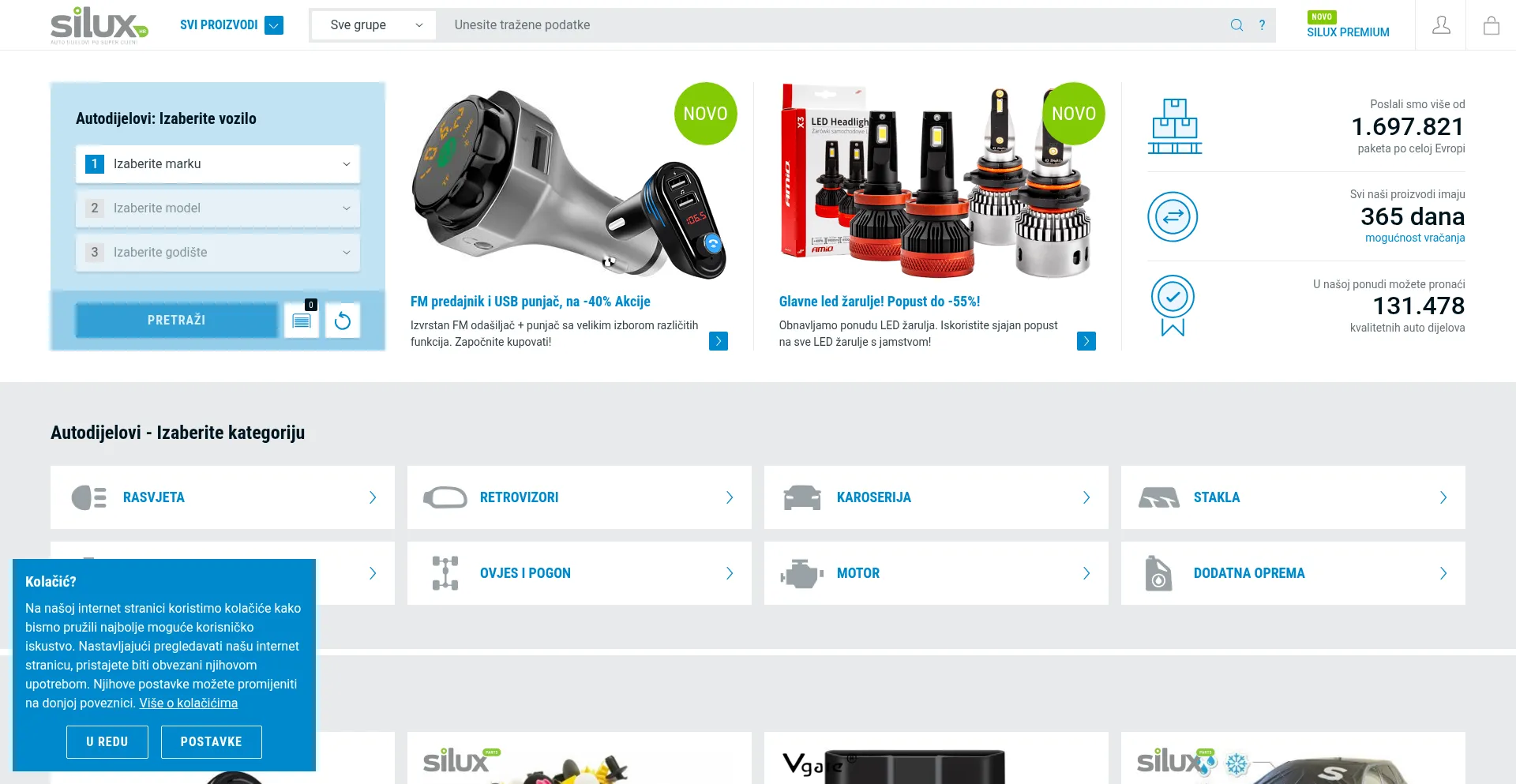Screen dimensions: 1516x784
Task: Click the saved vehicles list icon
Action: [302, 321]
